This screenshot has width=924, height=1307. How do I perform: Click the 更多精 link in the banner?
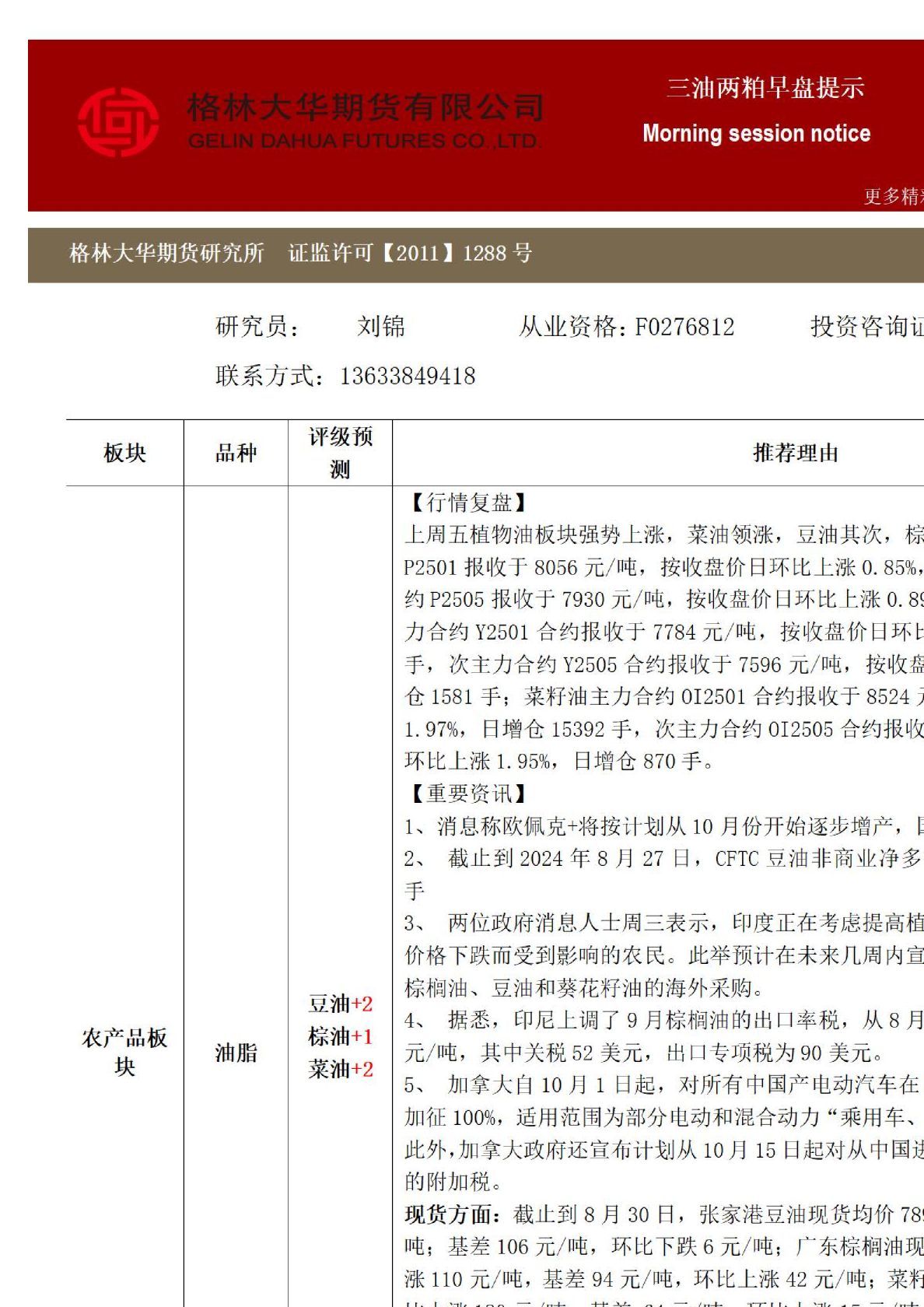893,196
